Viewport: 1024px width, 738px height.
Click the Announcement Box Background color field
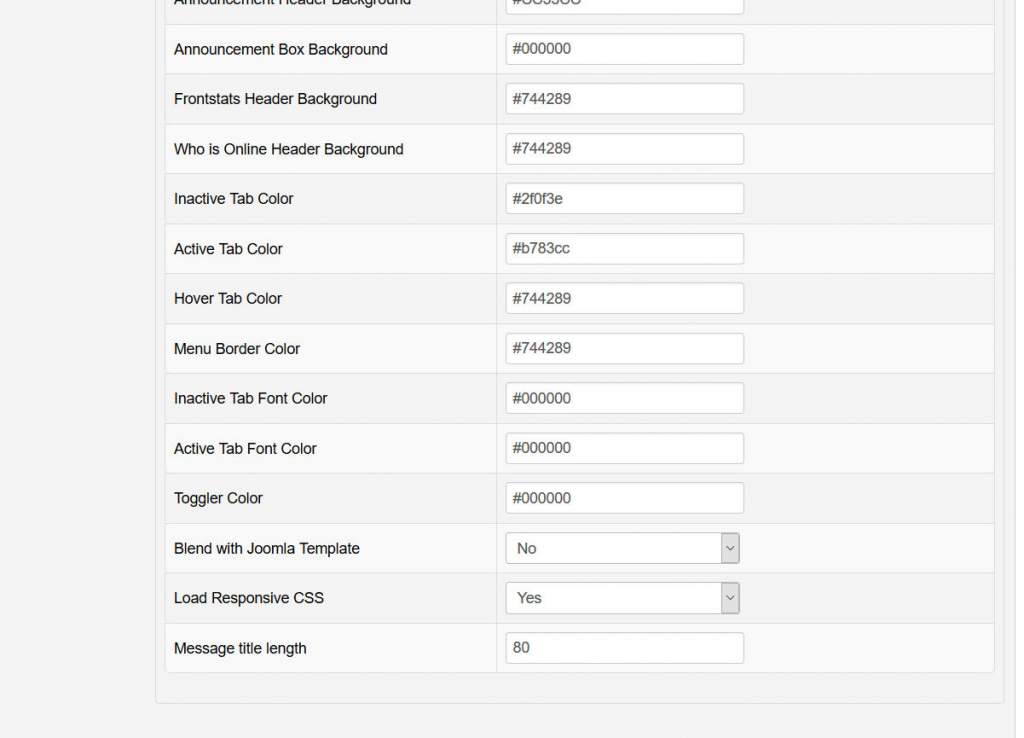point(624,49)
